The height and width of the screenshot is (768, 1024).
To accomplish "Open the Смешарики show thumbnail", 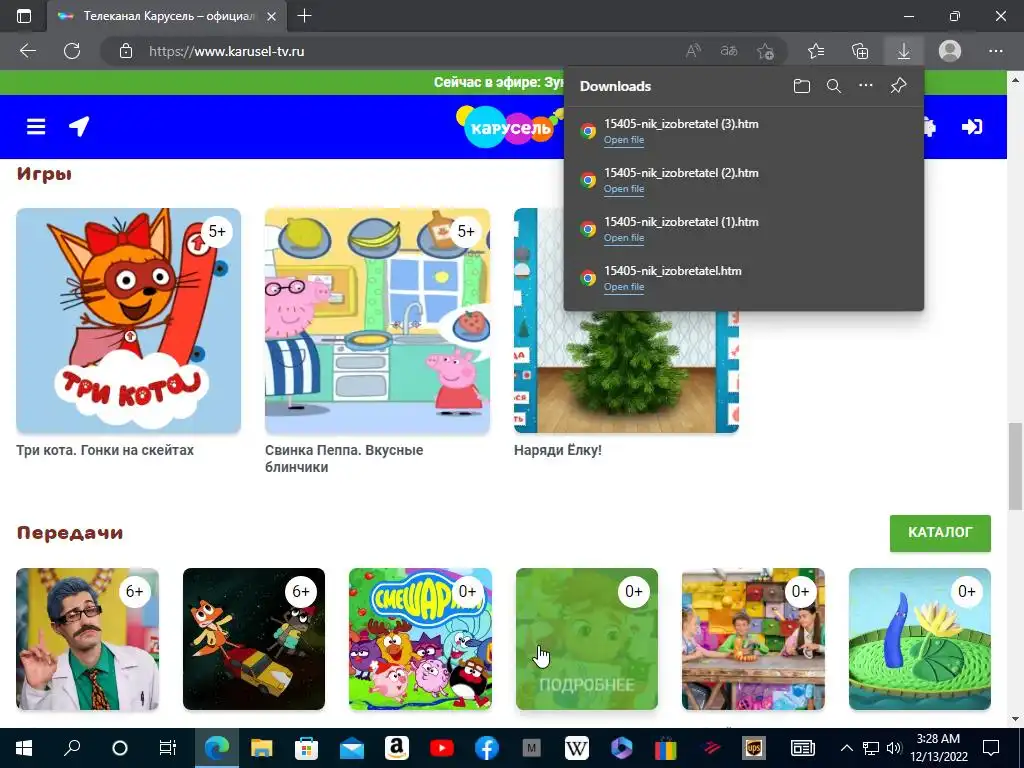I will click(421, 639).
